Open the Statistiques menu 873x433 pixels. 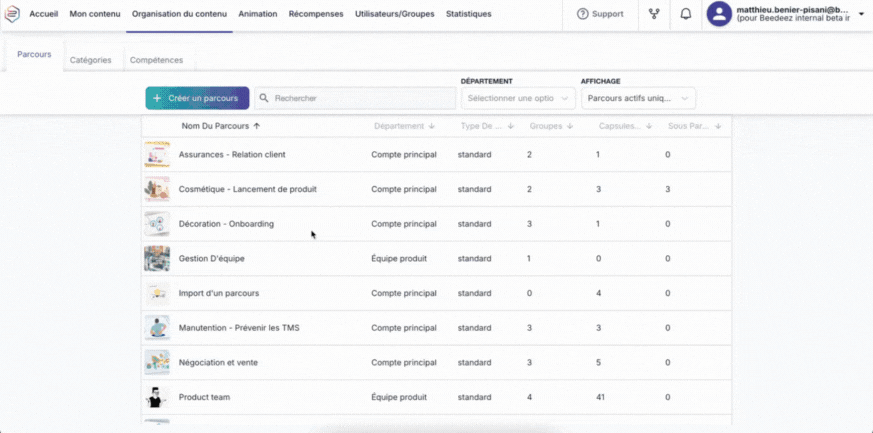pos(468,14)
